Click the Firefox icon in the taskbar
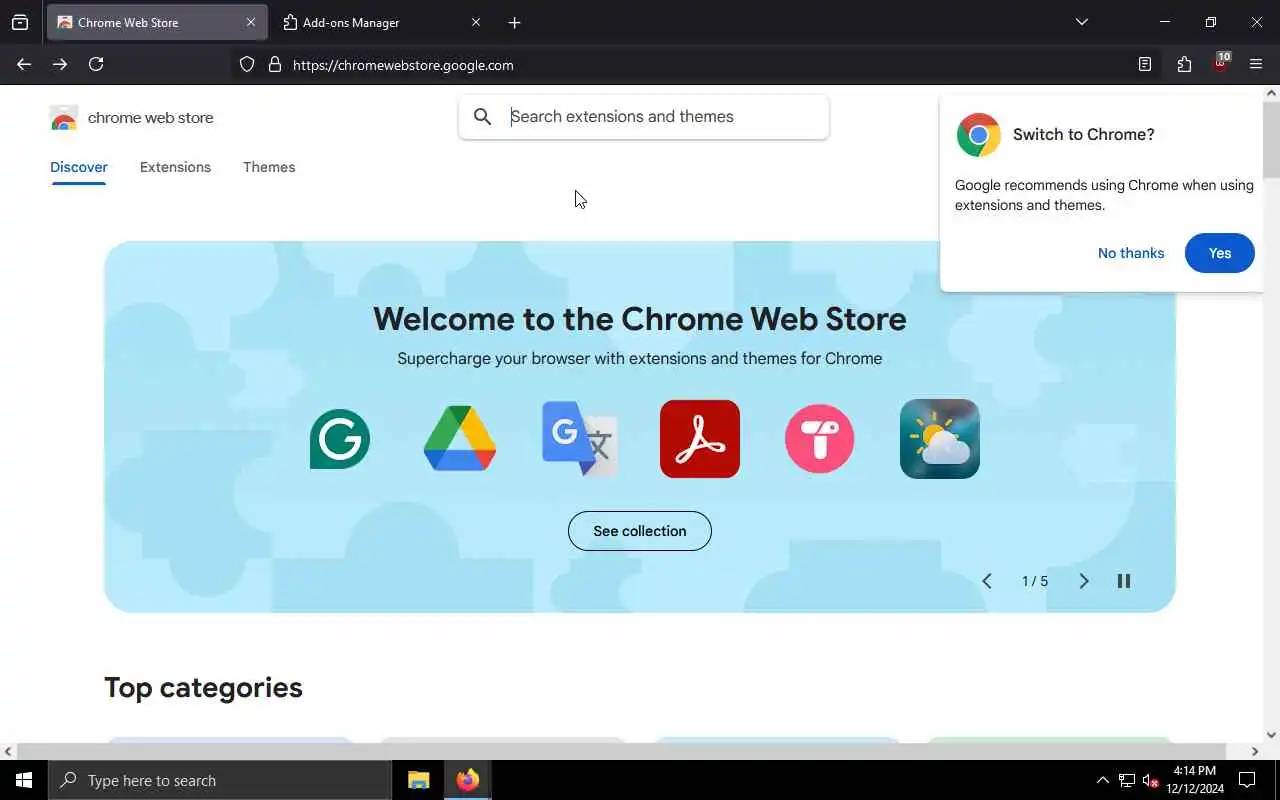The image size is (1280, 800). click(467, 780)
